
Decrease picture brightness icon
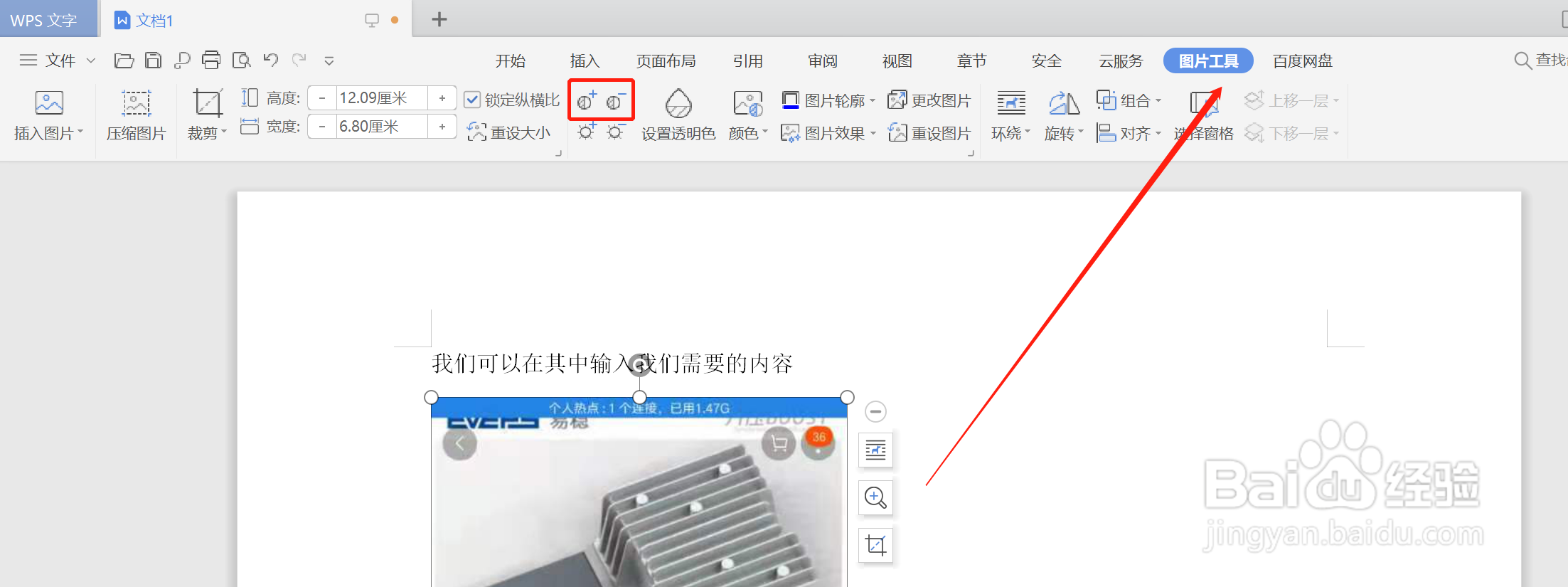tap(616, 132)
